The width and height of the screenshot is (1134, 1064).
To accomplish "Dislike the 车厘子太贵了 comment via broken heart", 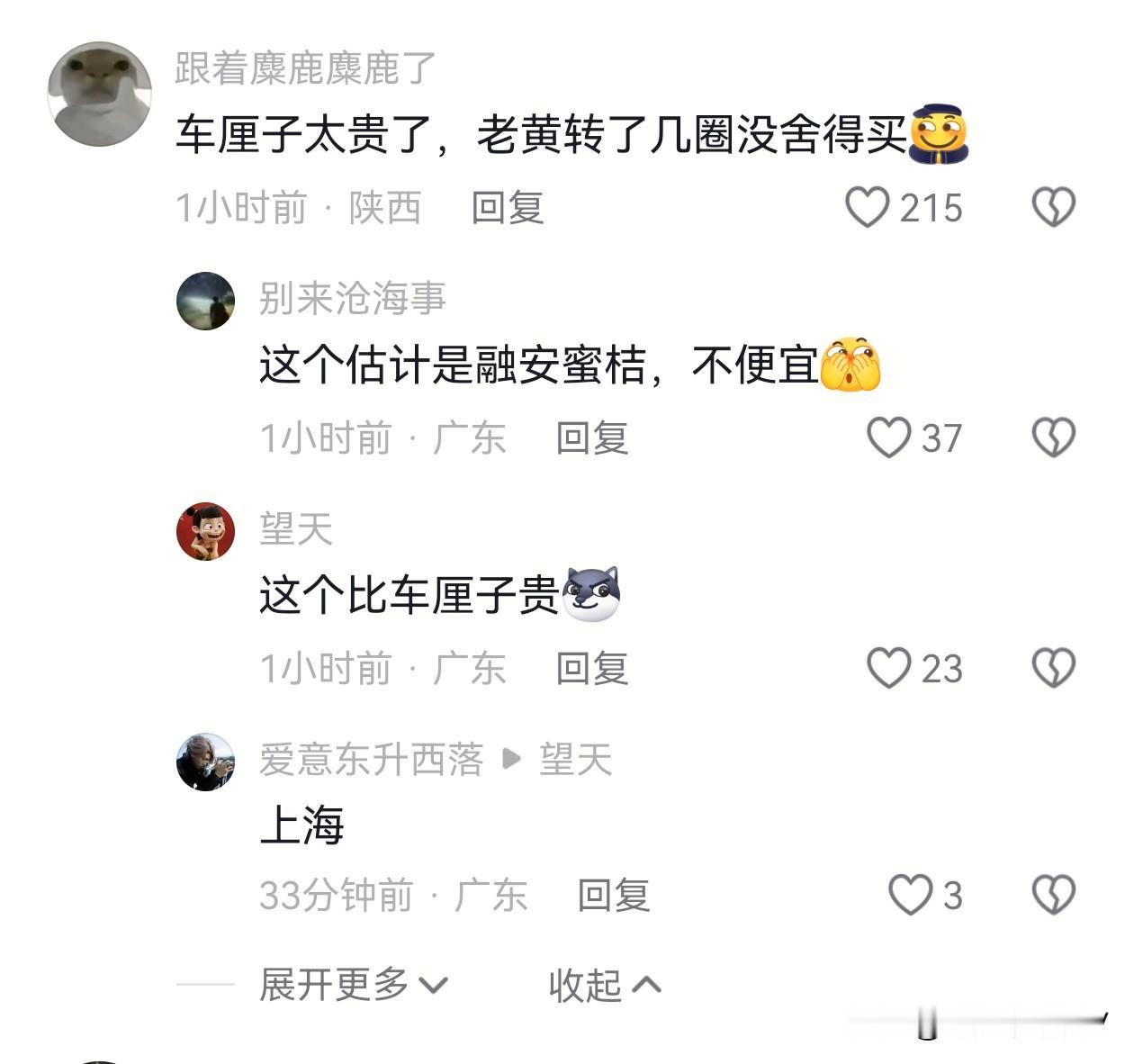I will coord(1053,208).
